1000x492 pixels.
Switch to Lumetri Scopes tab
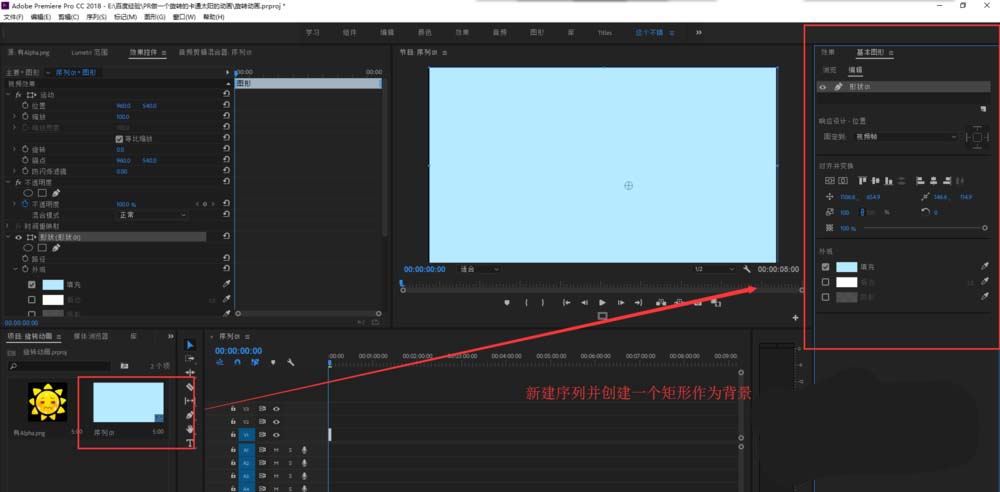pyautogui.click(x=89, y=52)
